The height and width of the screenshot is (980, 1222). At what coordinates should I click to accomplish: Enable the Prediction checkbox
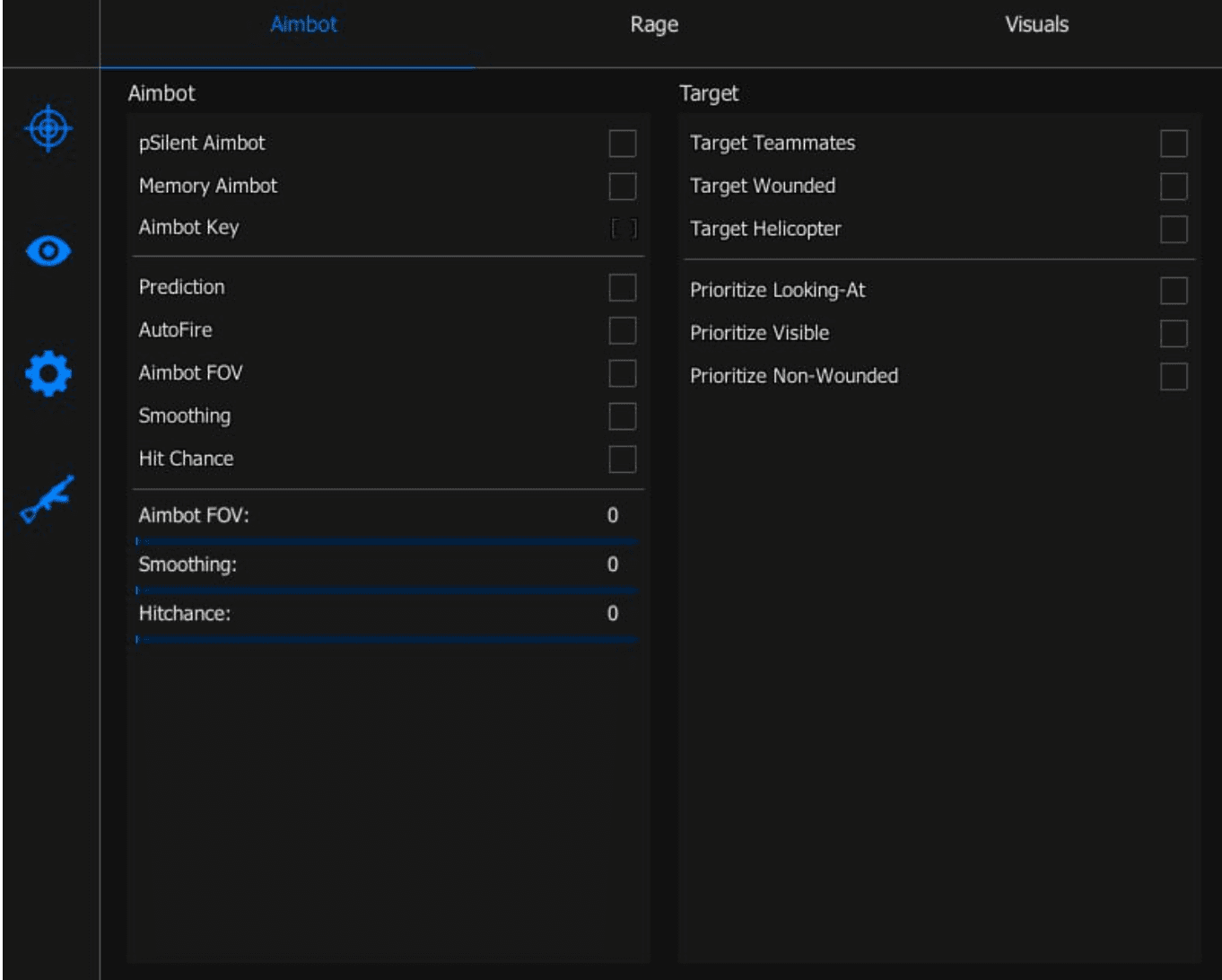[622, 288]
